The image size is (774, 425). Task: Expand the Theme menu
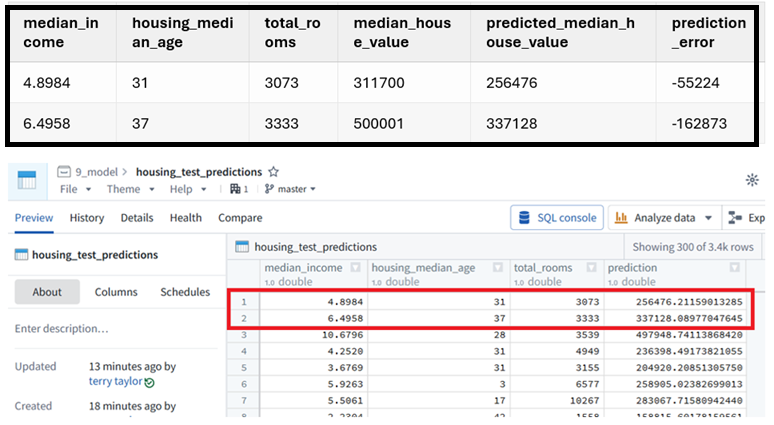click(x=130, y=189)
